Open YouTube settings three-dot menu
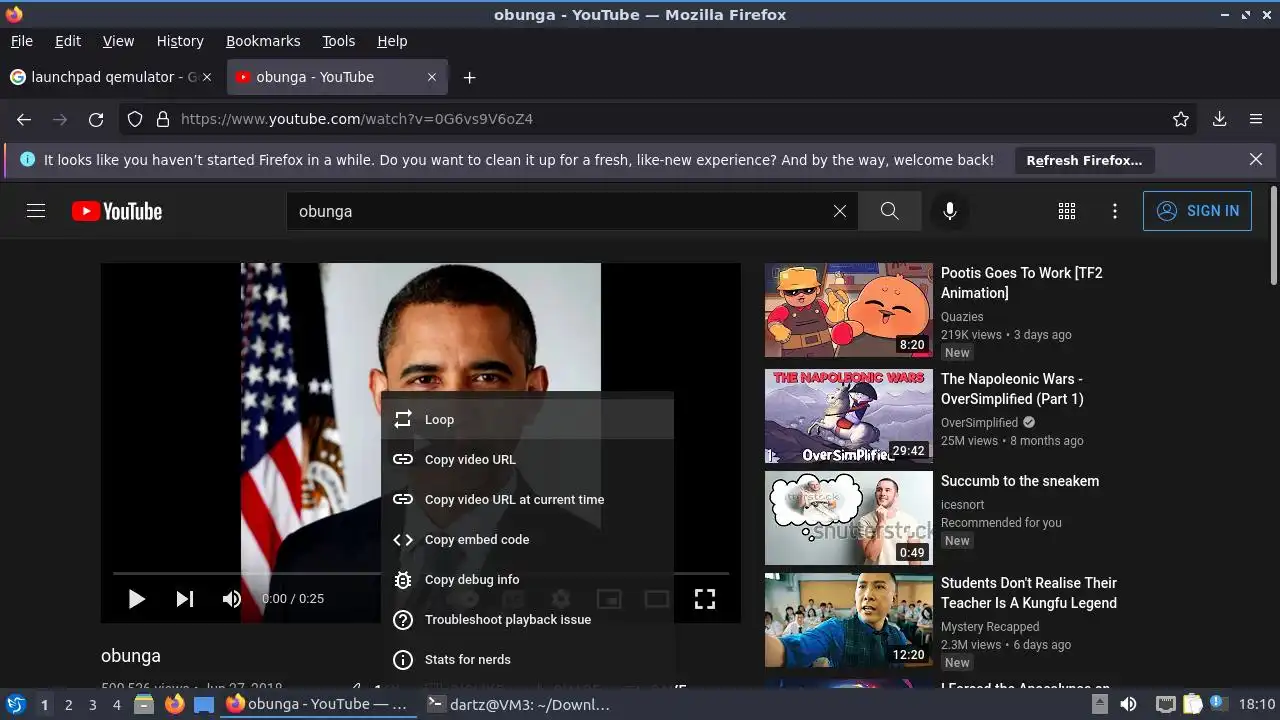Viewport: 1280px width, 720px height. 1115,211
